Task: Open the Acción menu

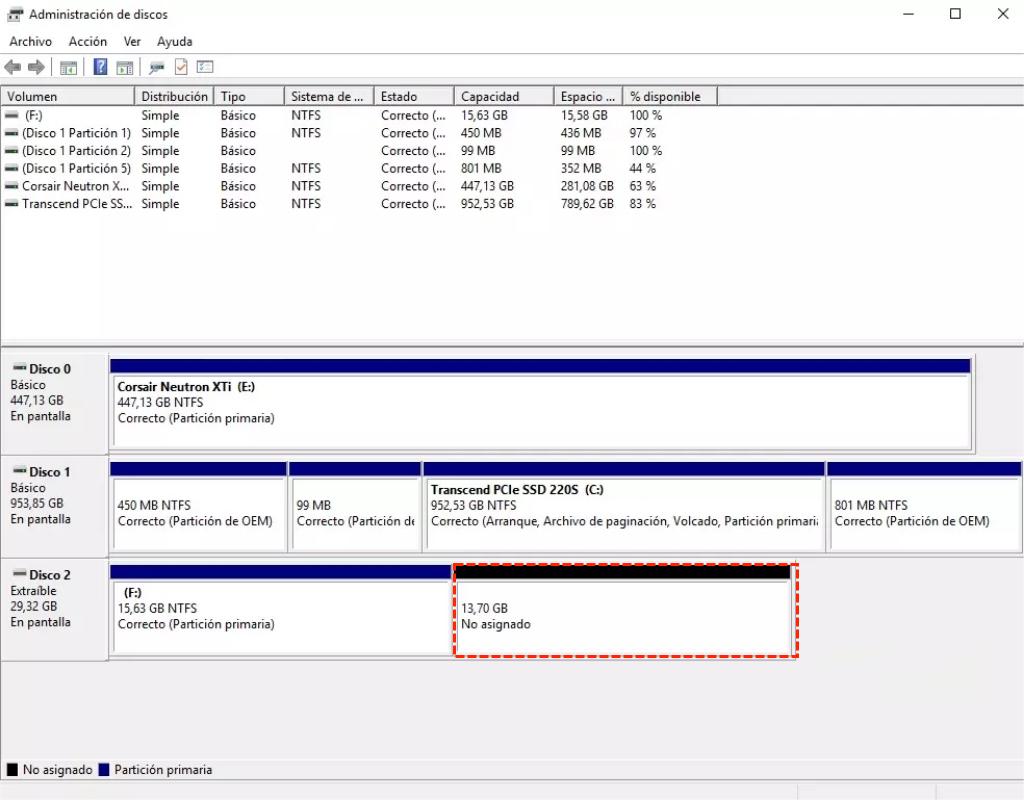Action: 88,41
